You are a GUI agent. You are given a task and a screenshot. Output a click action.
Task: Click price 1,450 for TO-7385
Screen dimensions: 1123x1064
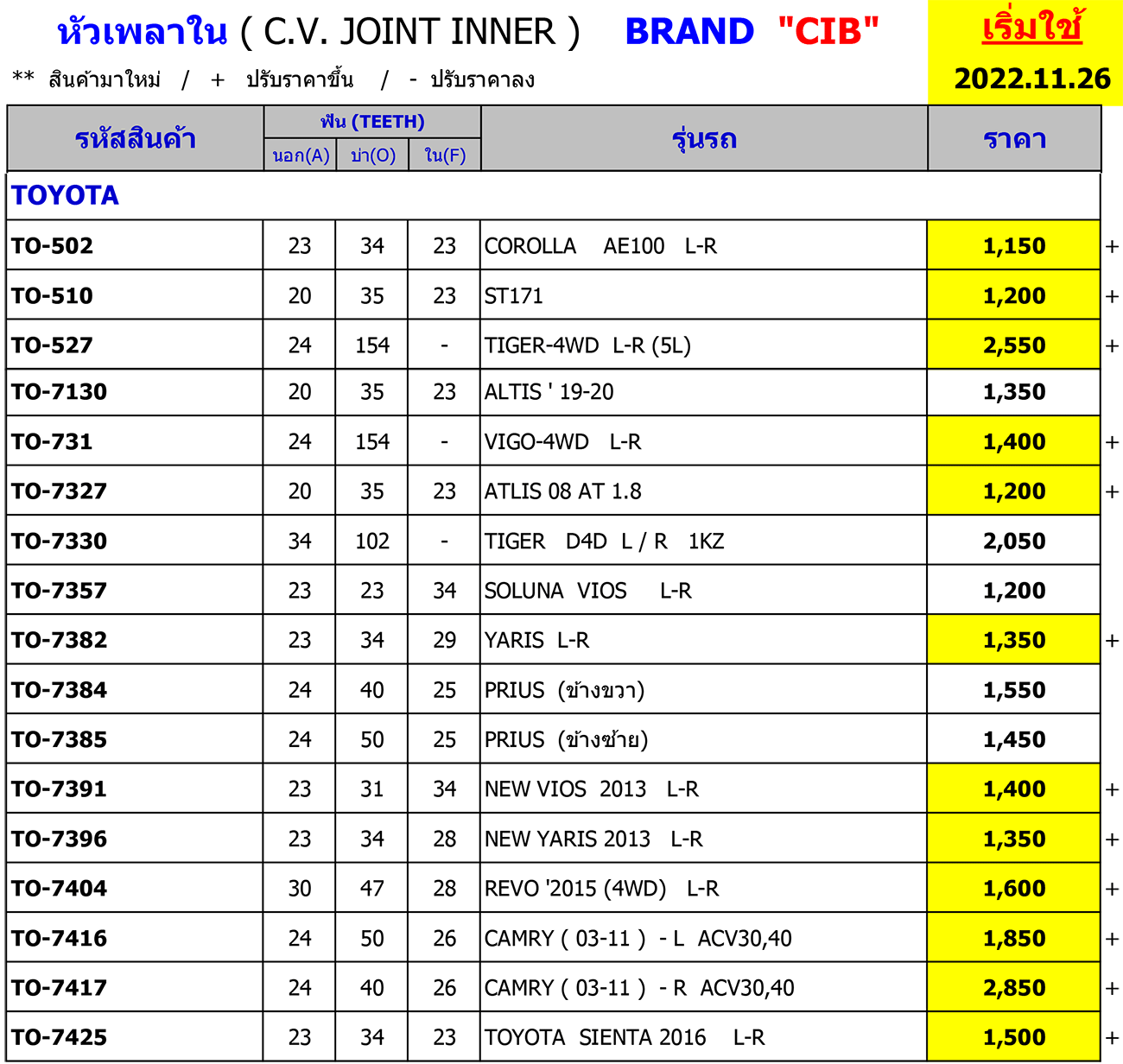(x=1014, y=739)
